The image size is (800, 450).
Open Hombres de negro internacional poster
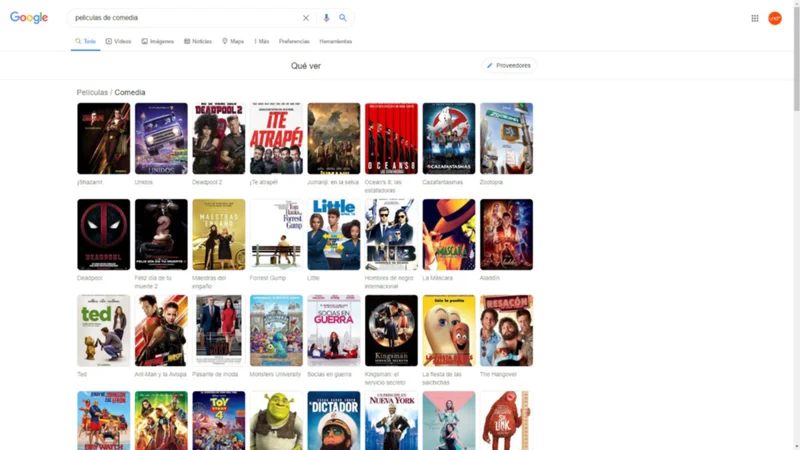click(391, 234)
